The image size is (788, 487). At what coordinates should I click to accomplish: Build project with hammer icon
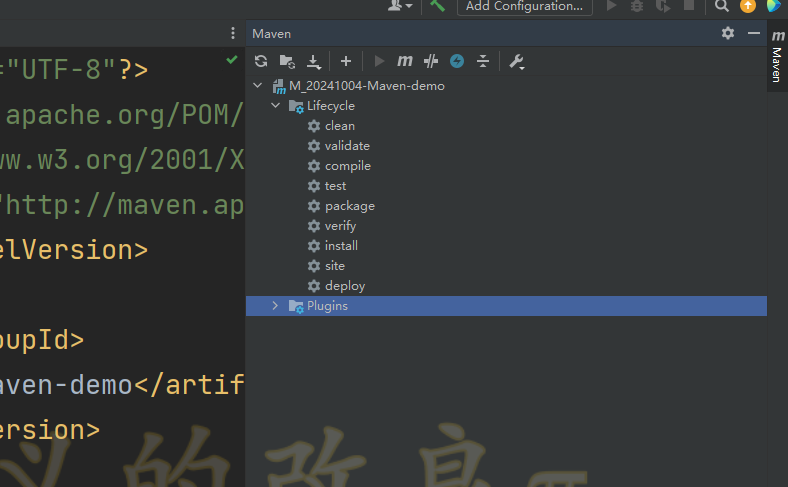point(437,6)
